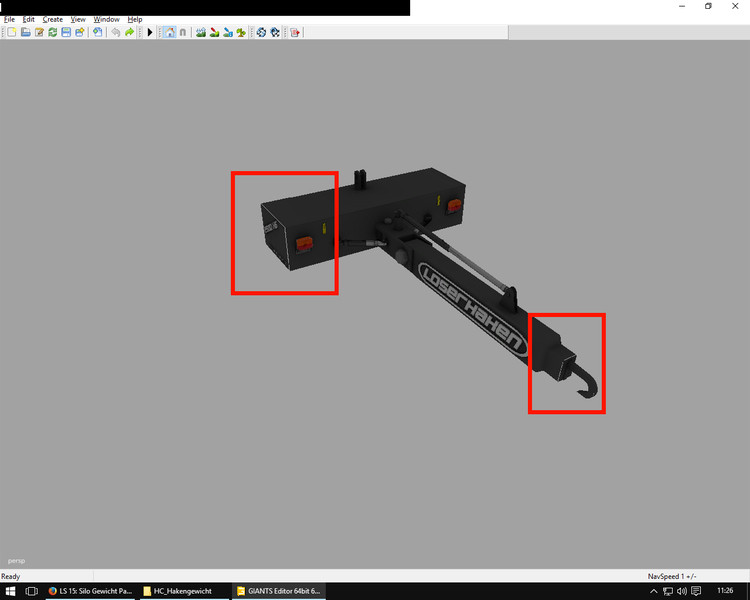Click the green Redo arrow
750x600 pixels.
129,32
